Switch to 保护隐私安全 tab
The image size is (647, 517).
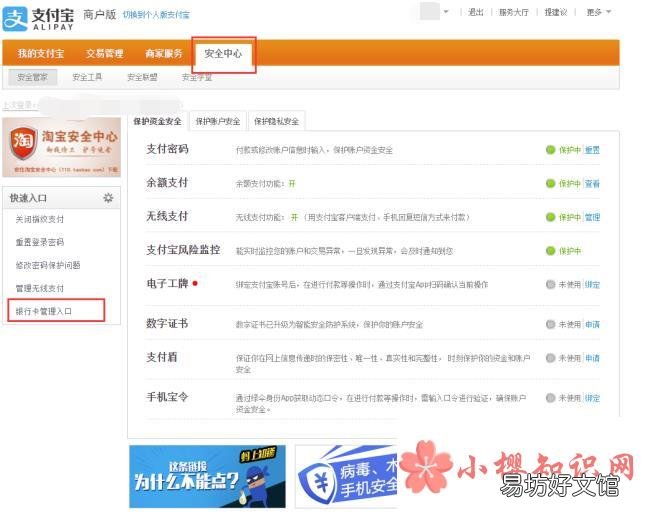[x=276, y=121]
